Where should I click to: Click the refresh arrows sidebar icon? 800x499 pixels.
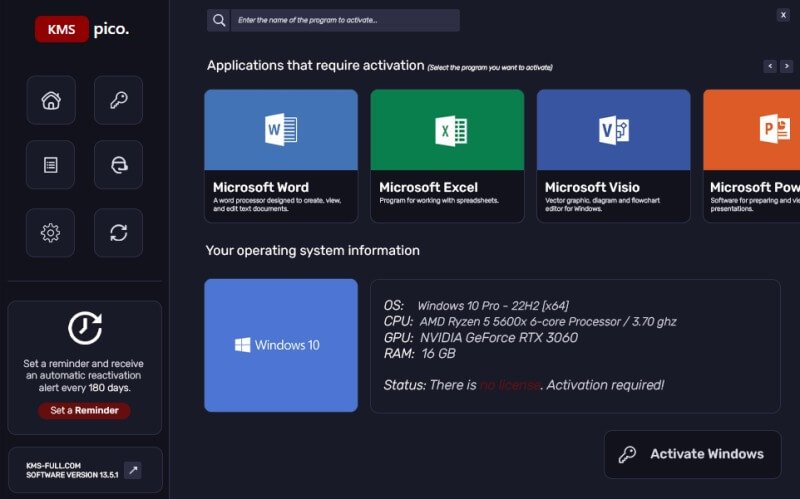(118, 233)
